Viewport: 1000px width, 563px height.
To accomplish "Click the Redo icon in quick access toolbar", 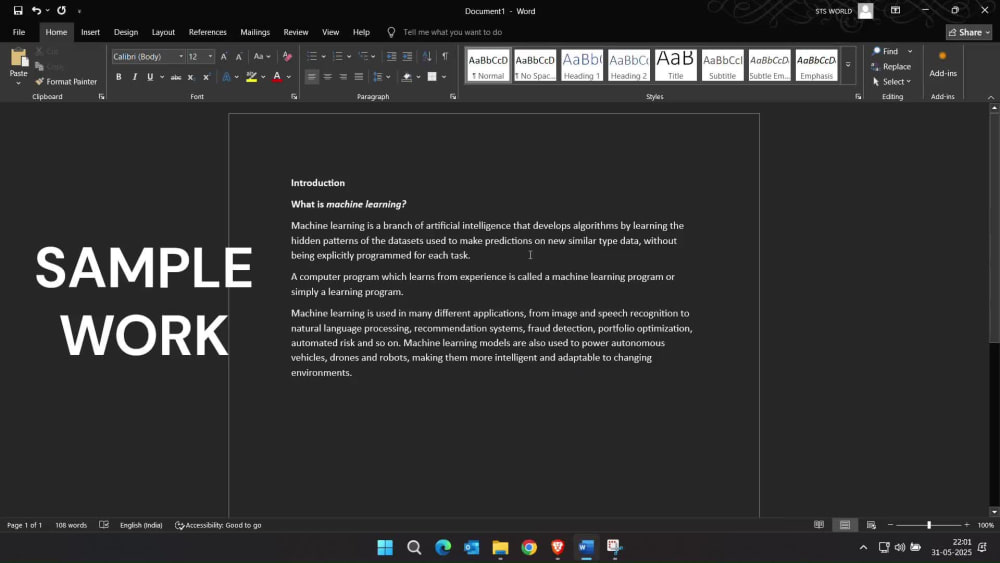I will [61, 10].
